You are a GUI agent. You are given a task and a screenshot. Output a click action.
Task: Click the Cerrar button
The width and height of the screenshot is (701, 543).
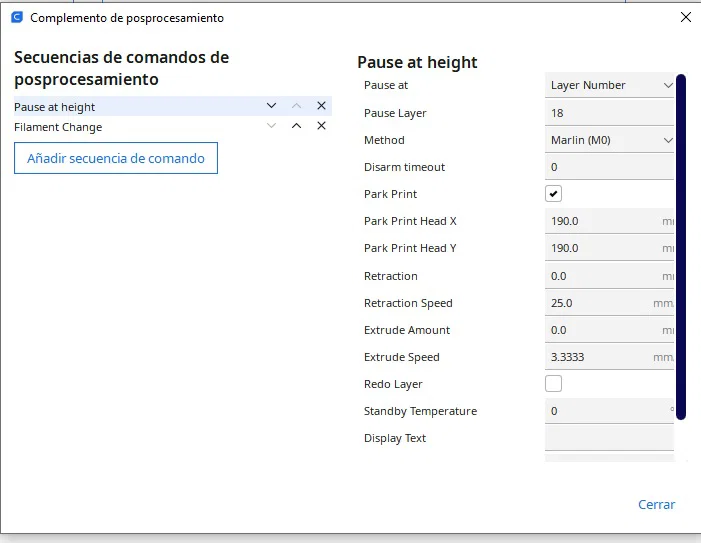click(656, 505)
